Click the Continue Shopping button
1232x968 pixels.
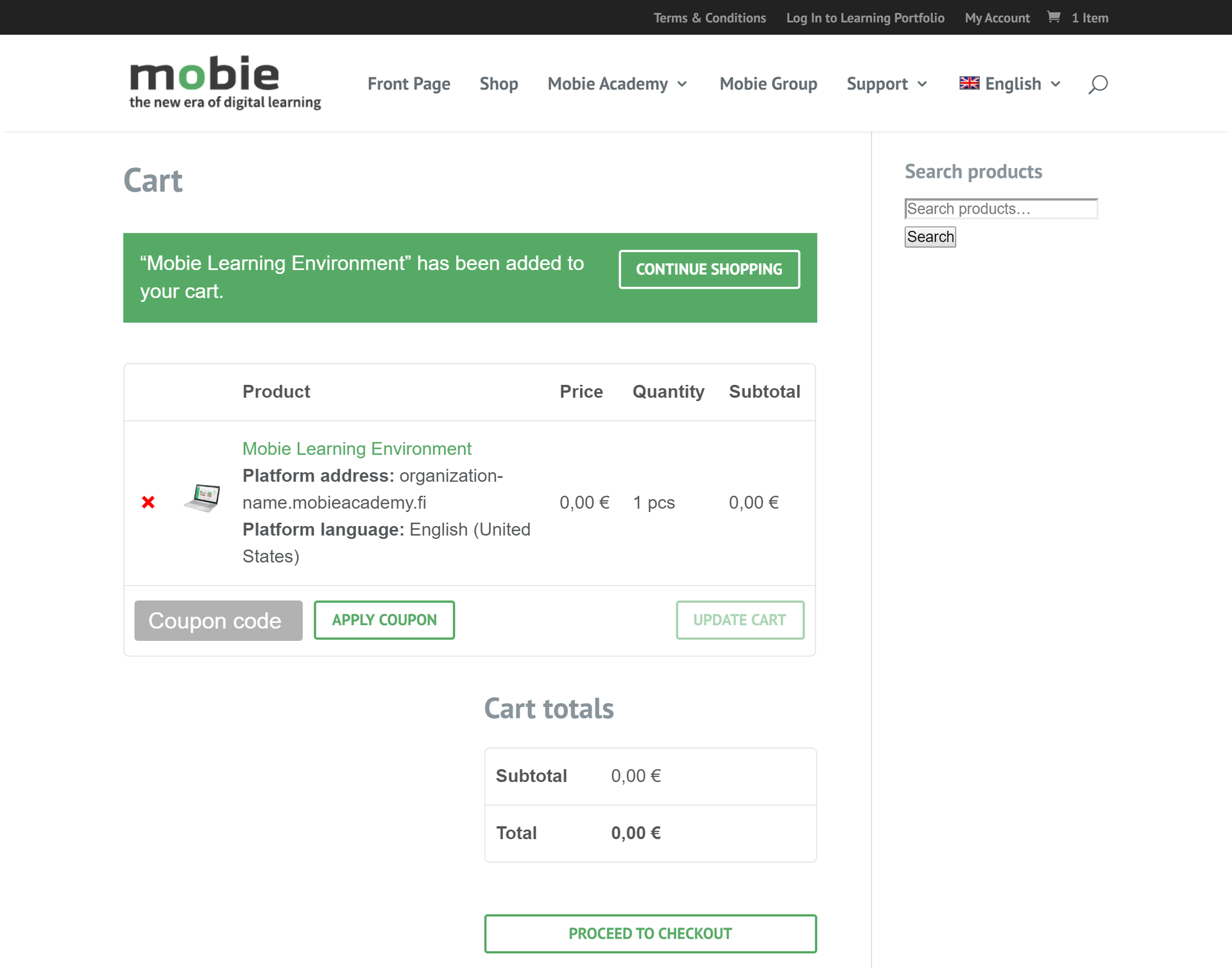tap(709, 269)
